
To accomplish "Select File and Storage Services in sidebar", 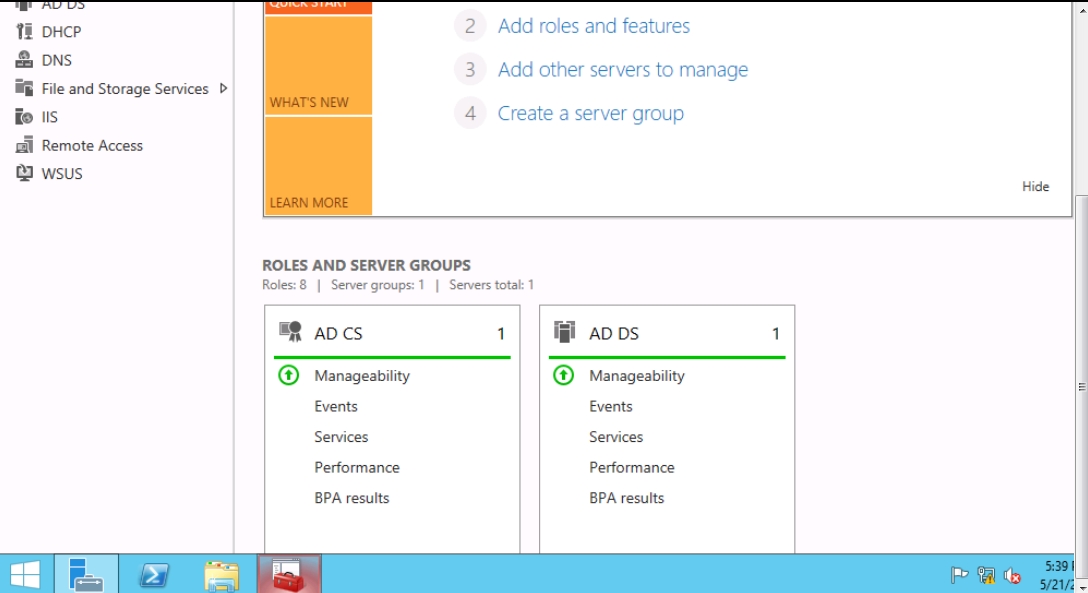I will pyautogui.click(x=125, y=88).
